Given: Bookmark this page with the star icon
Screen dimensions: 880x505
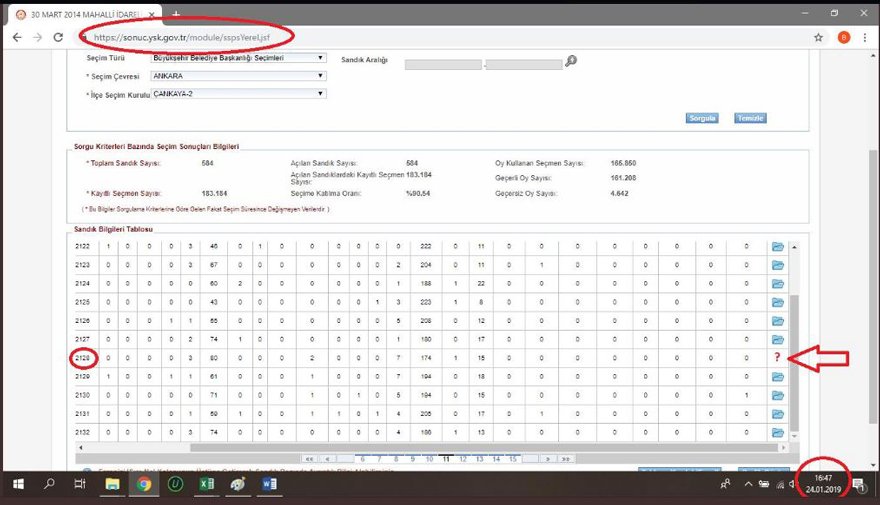Looking at the screenshot, I should (x=818, y=37).
